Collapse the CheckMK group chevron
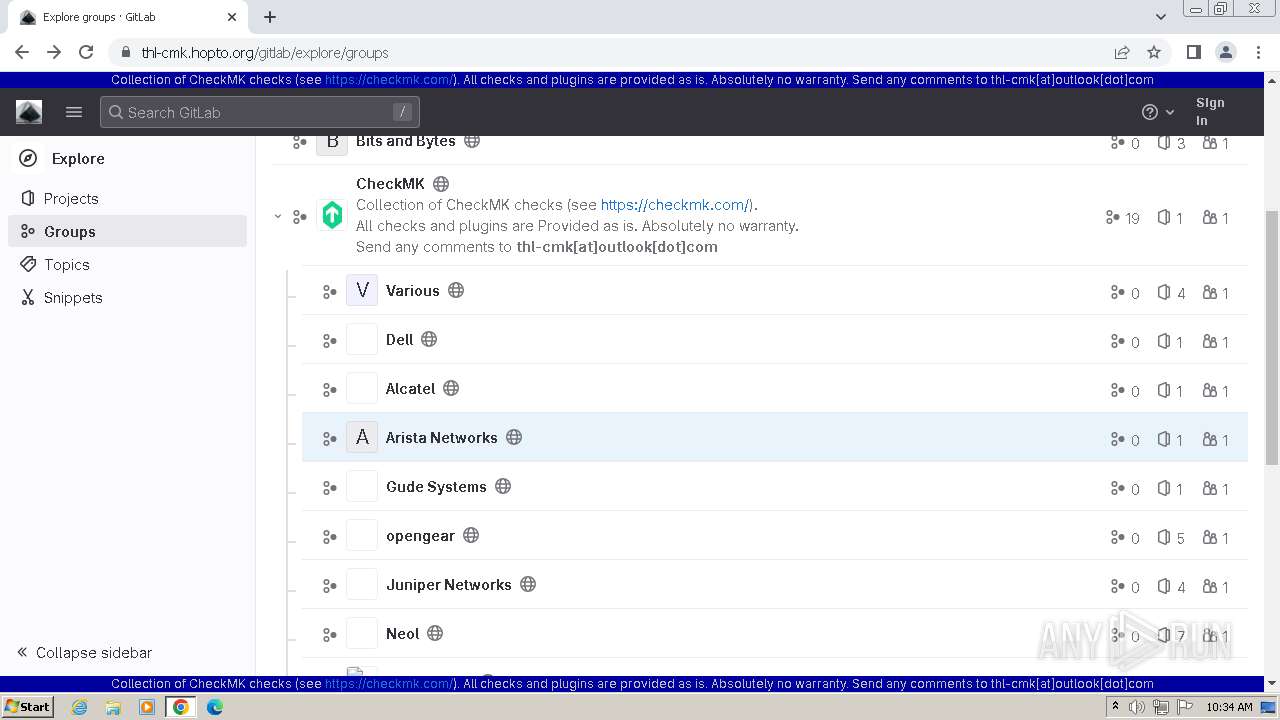The image size is (1280, 720). [x=278, y=216]
